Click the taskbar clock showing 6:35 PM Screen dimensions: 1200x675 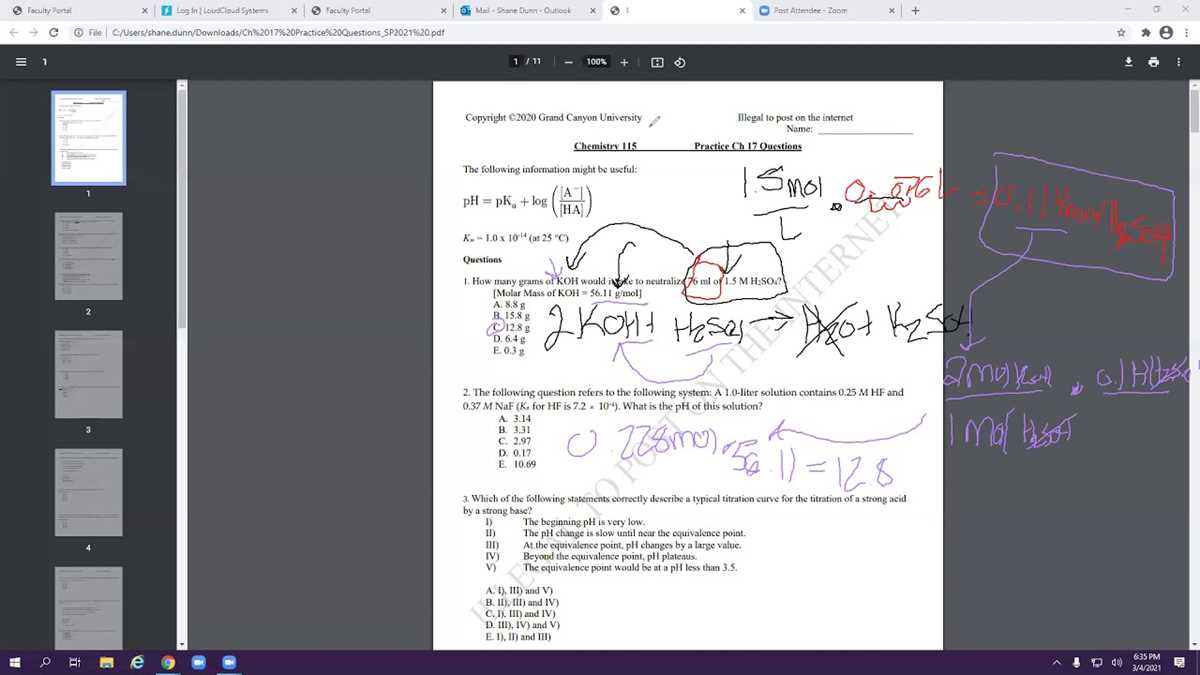1147,662
